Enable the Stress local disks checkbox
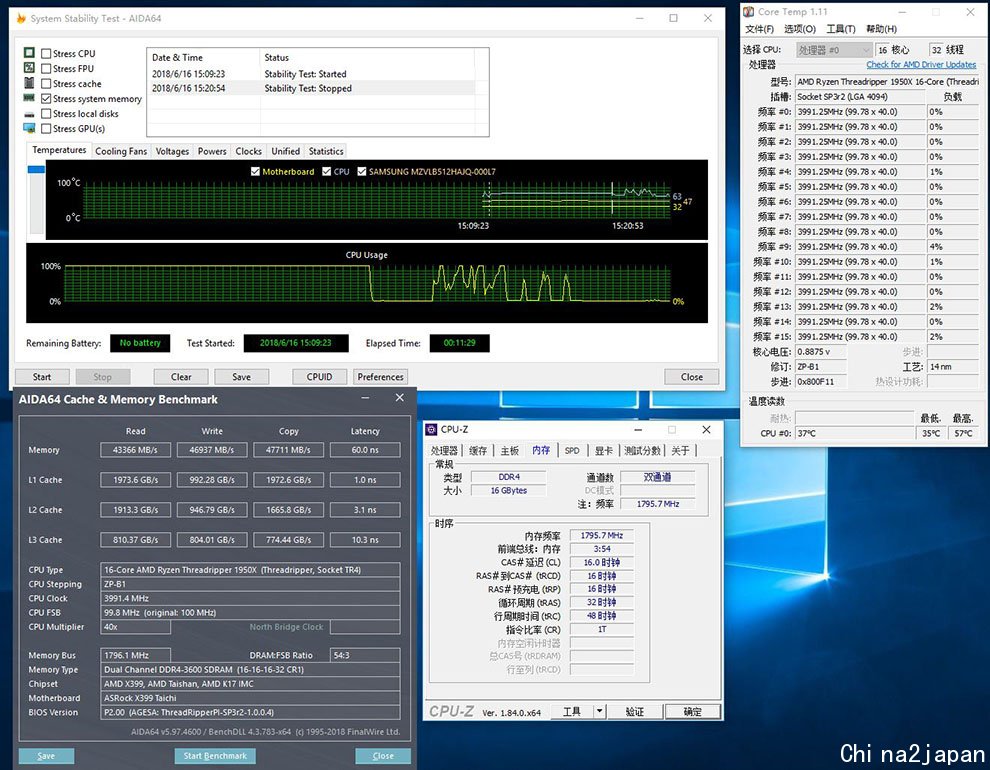The width and height of the screenshot is (990, 770). point(46,114)
